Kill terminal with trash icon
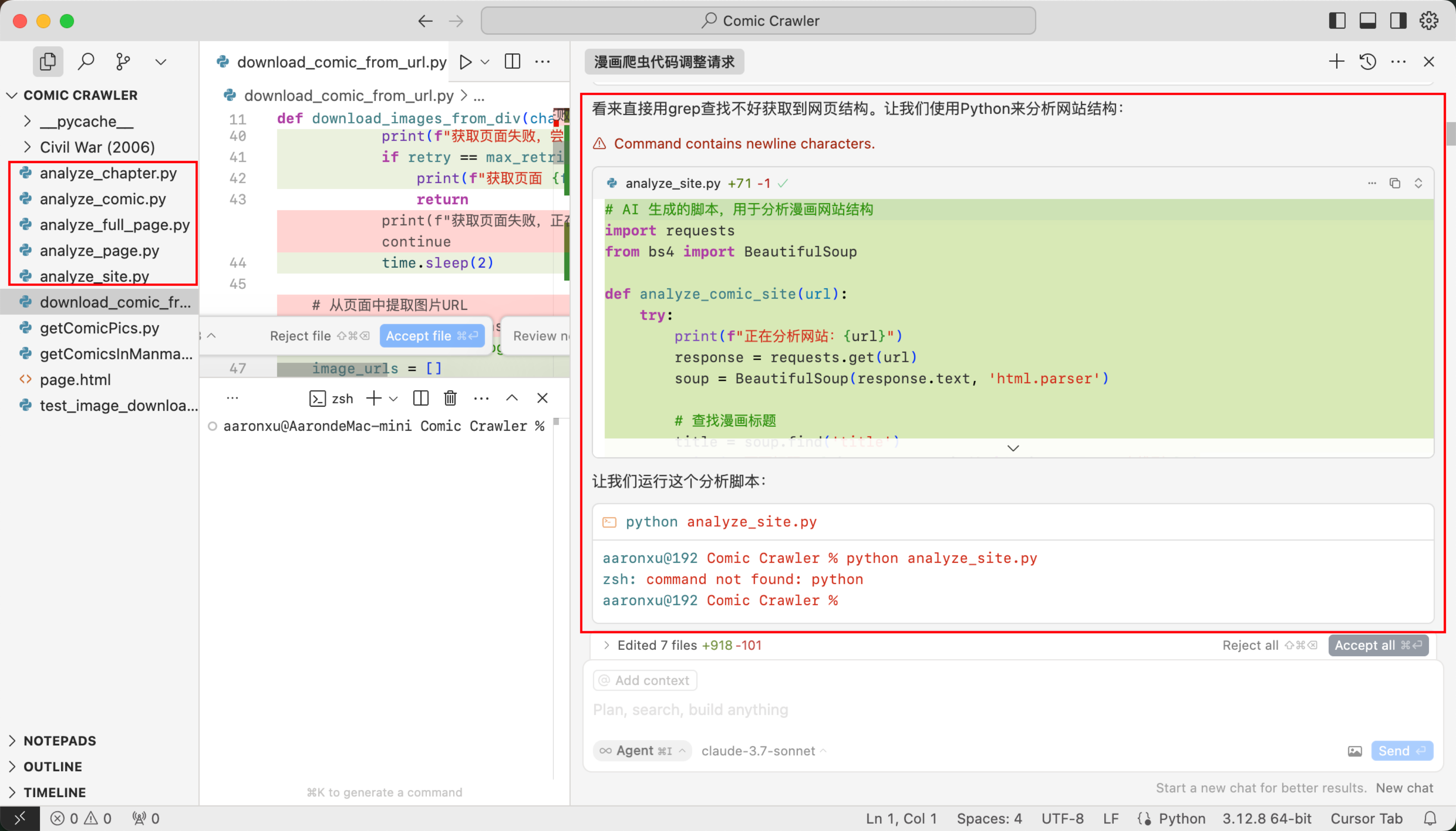Screen dimensions: 1456x831 coord(450,398)
